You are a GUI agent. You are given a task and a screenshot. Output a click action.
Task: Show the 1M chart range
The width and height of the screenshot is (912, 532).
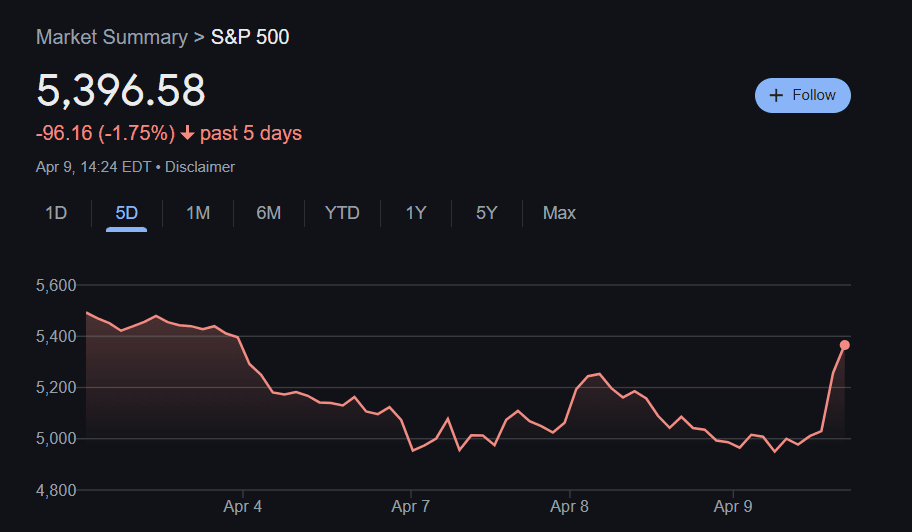click(x=198, y=213)
